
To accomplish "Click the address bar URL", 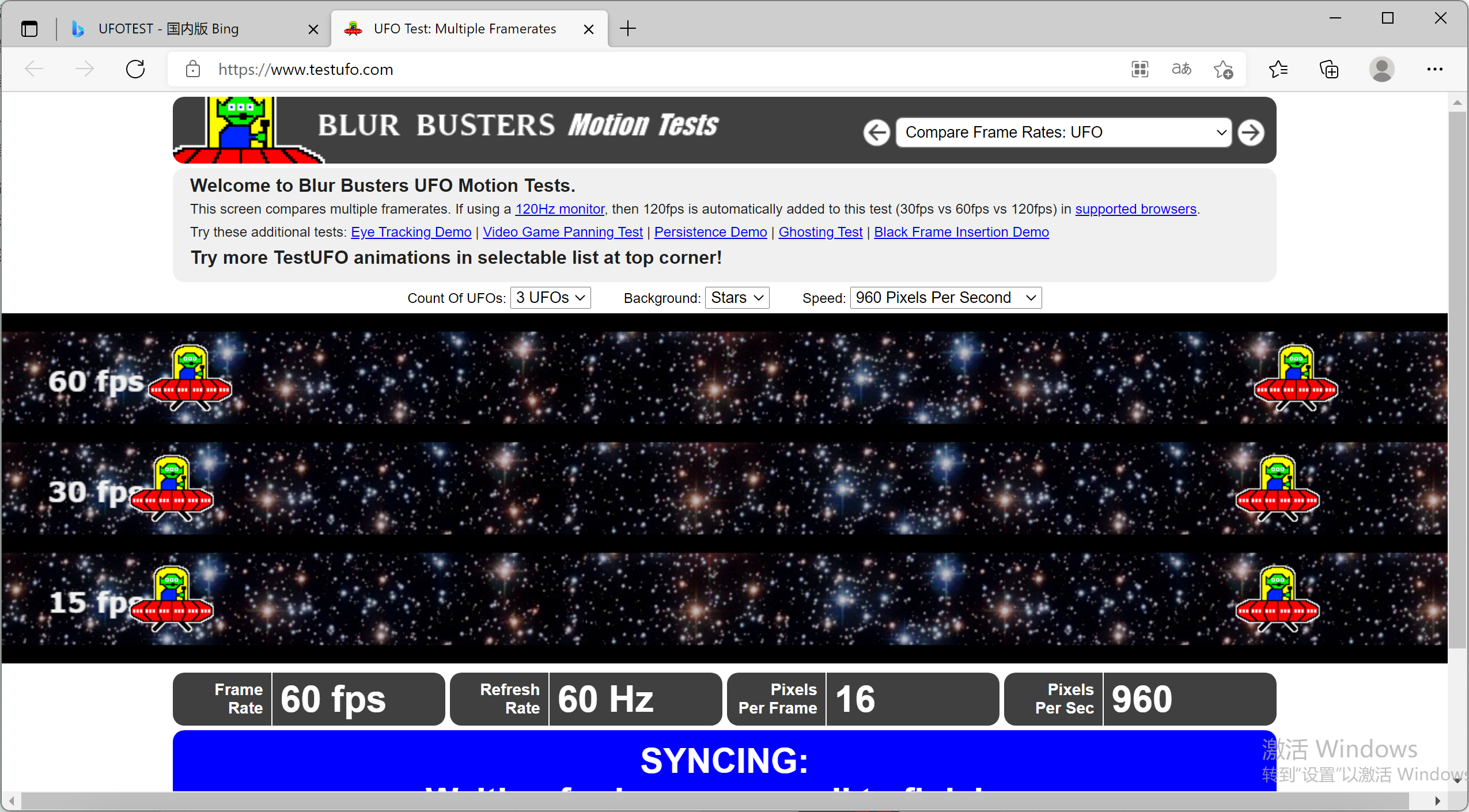I will (x=305, y=69).
